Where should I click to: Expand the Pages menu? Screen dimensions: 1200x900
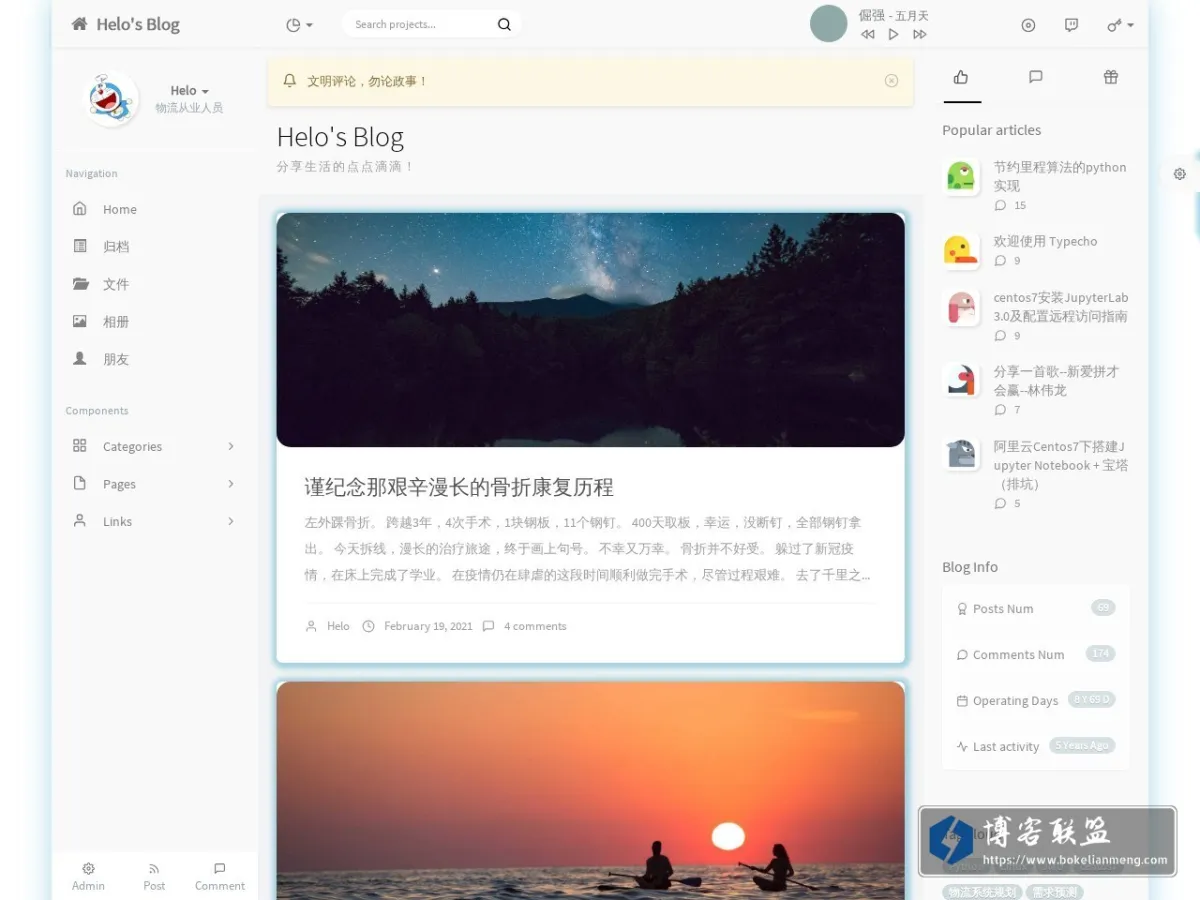pos(155,484)
